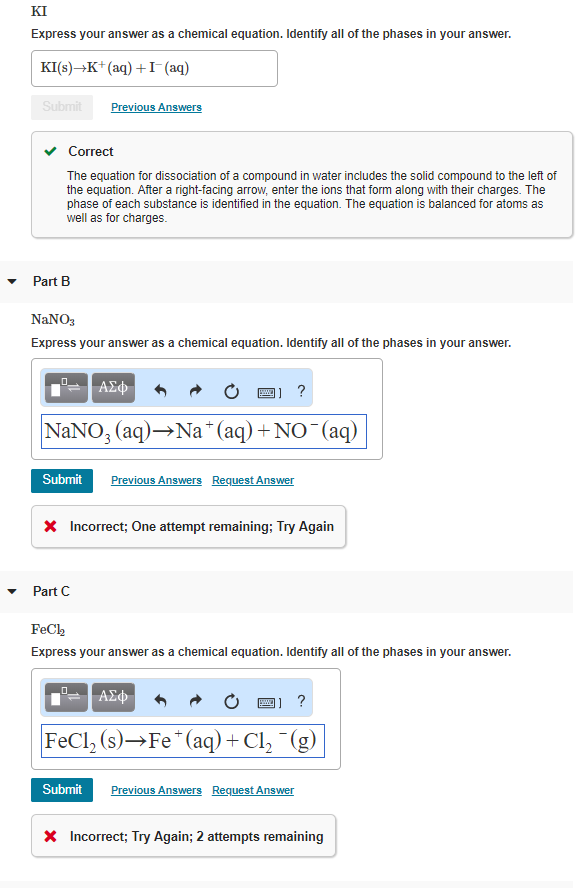Screen dimensions: 583x888
Task: Submit the FeCl2 dissociation answer
Action: click(x=61, y=789)
